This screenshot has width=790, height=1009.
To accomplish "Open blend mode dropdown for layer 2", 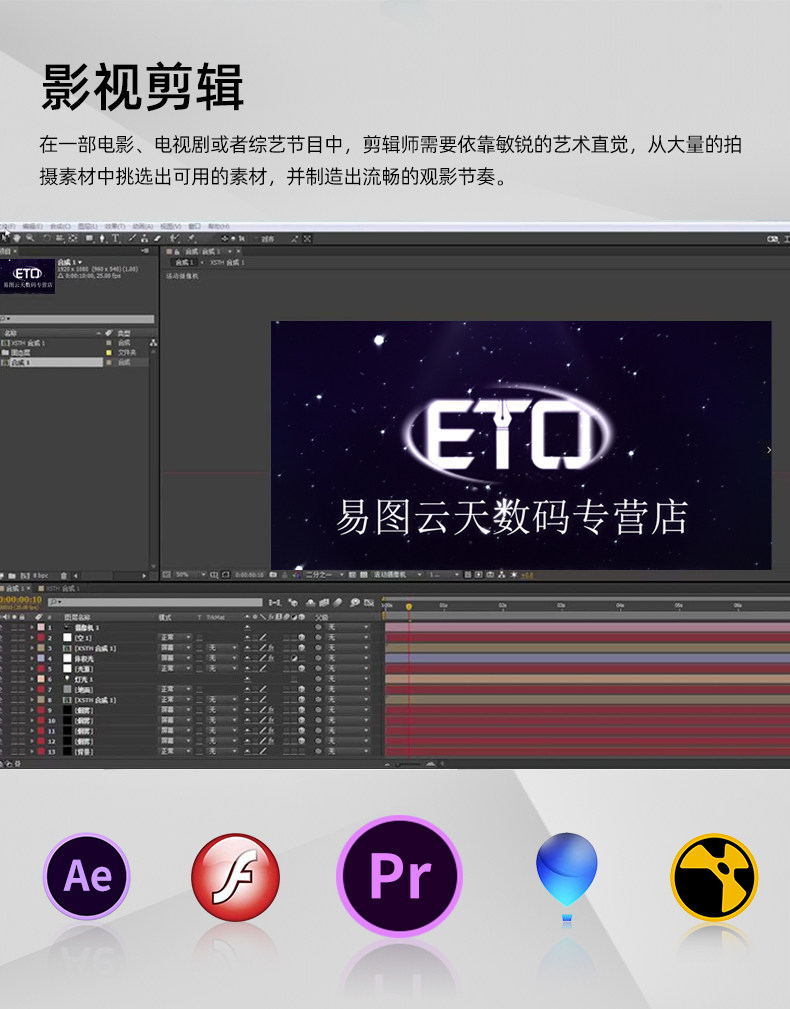I will (175, 637).
